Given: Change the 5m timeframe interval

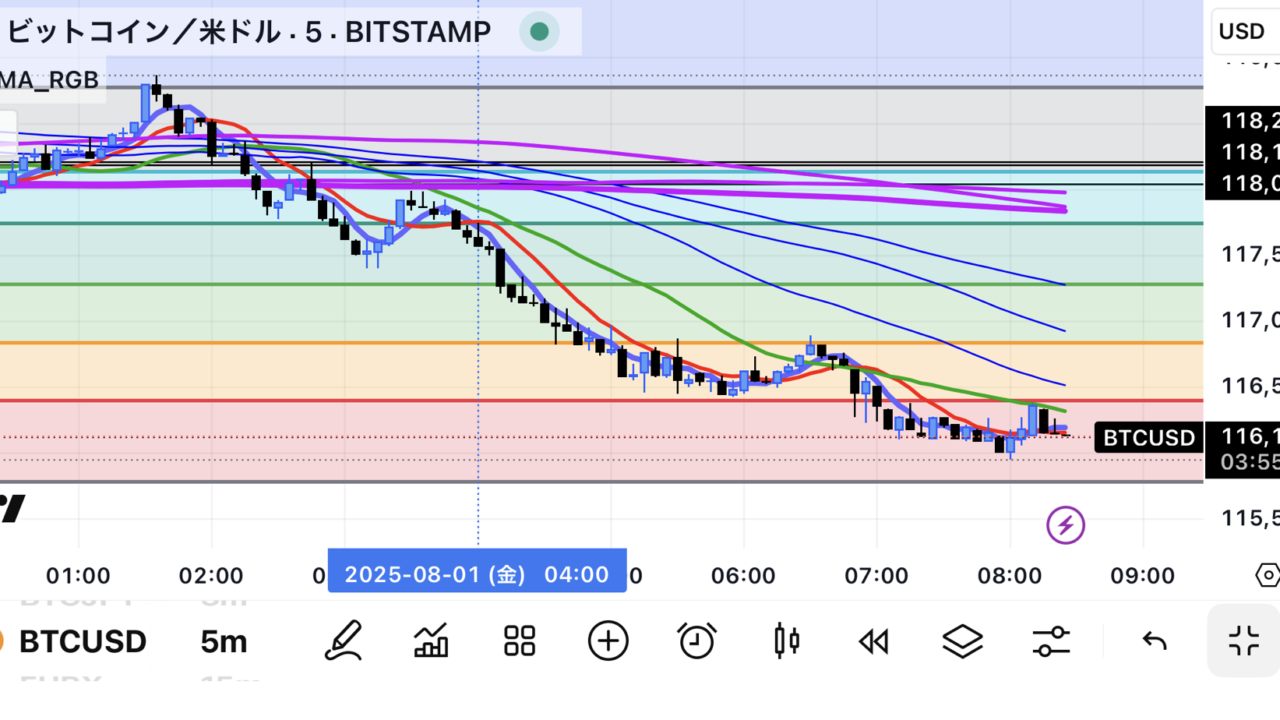Looking at the screenshot, I should (x=224, y=641).
